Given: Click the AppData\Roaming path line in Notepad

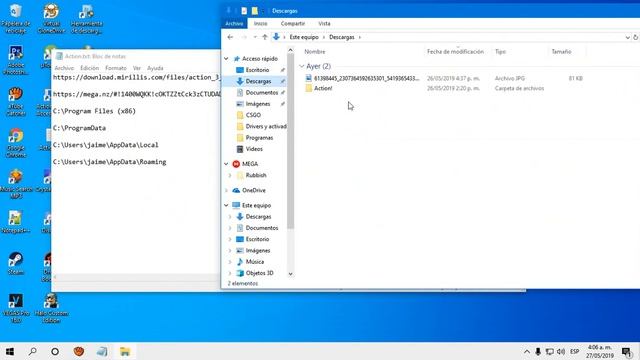Looking at the screenshot, I should (x=109, y=162).
